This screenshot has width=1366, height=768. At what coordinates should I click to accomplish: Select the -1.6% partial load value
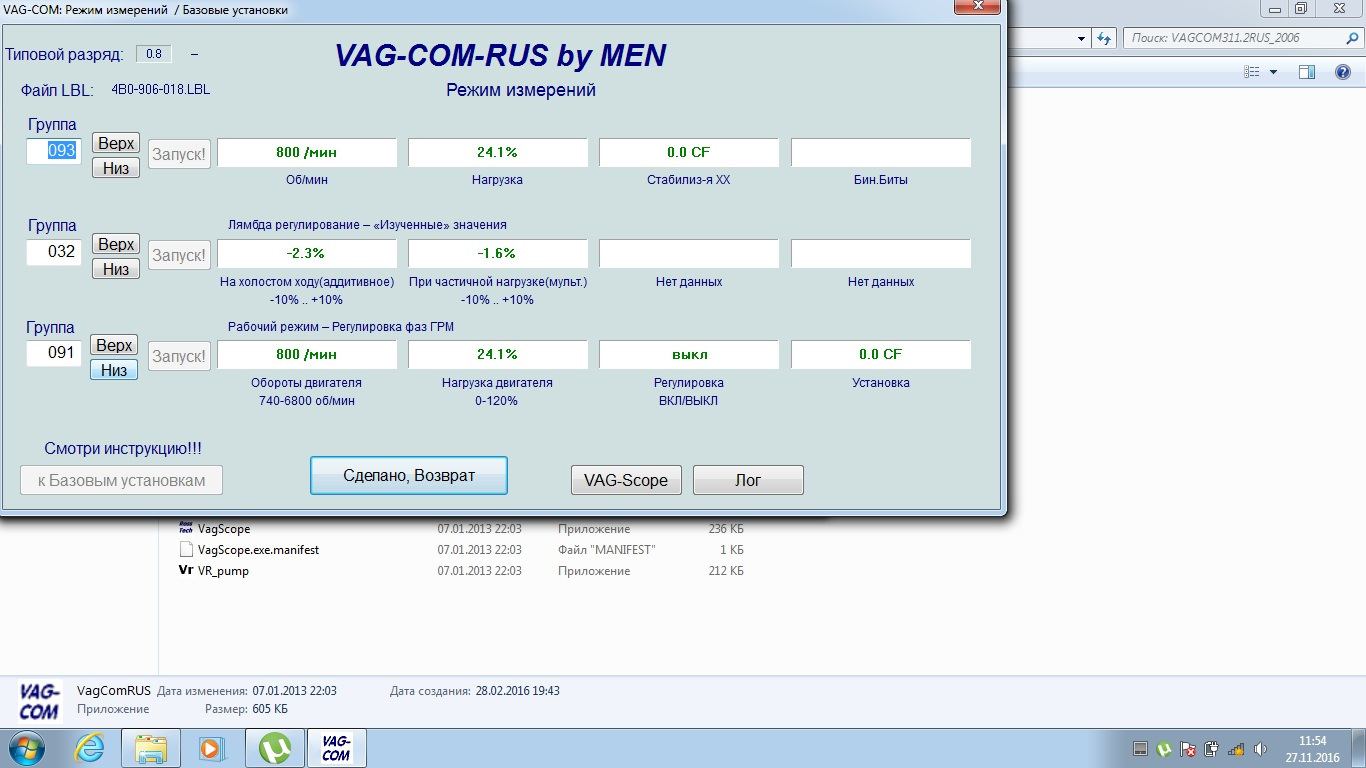click(x=498, y=254)
